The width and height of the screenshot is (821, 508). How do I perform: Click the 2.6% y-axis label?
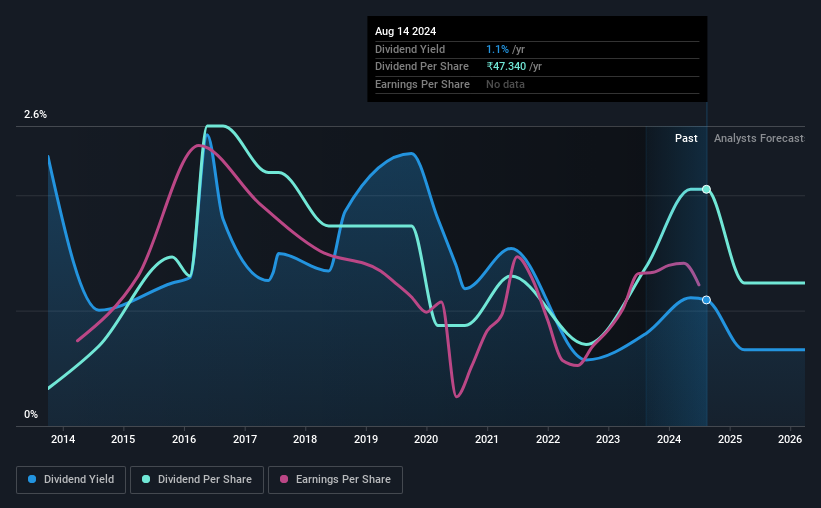[35, 114]
